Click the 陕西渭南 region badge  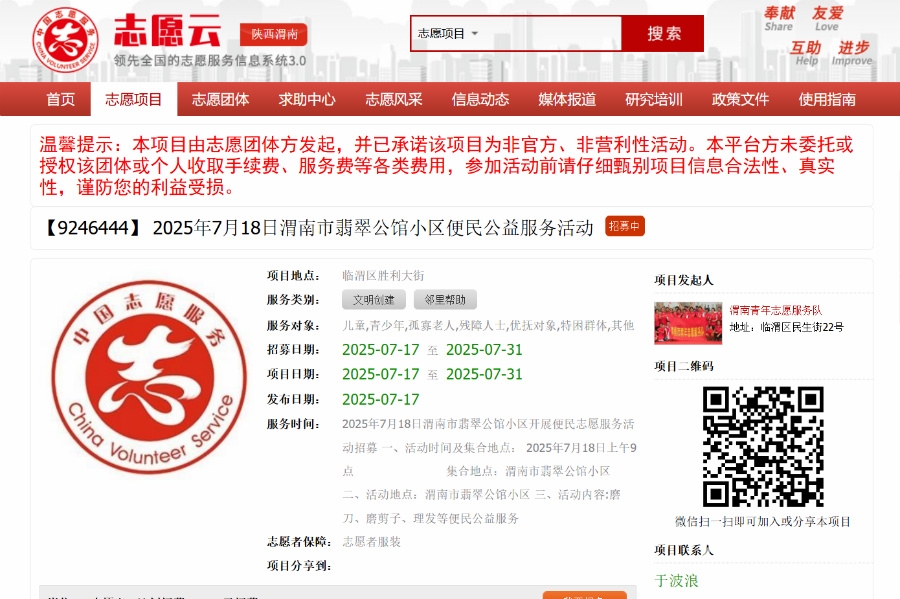[273, 34]
